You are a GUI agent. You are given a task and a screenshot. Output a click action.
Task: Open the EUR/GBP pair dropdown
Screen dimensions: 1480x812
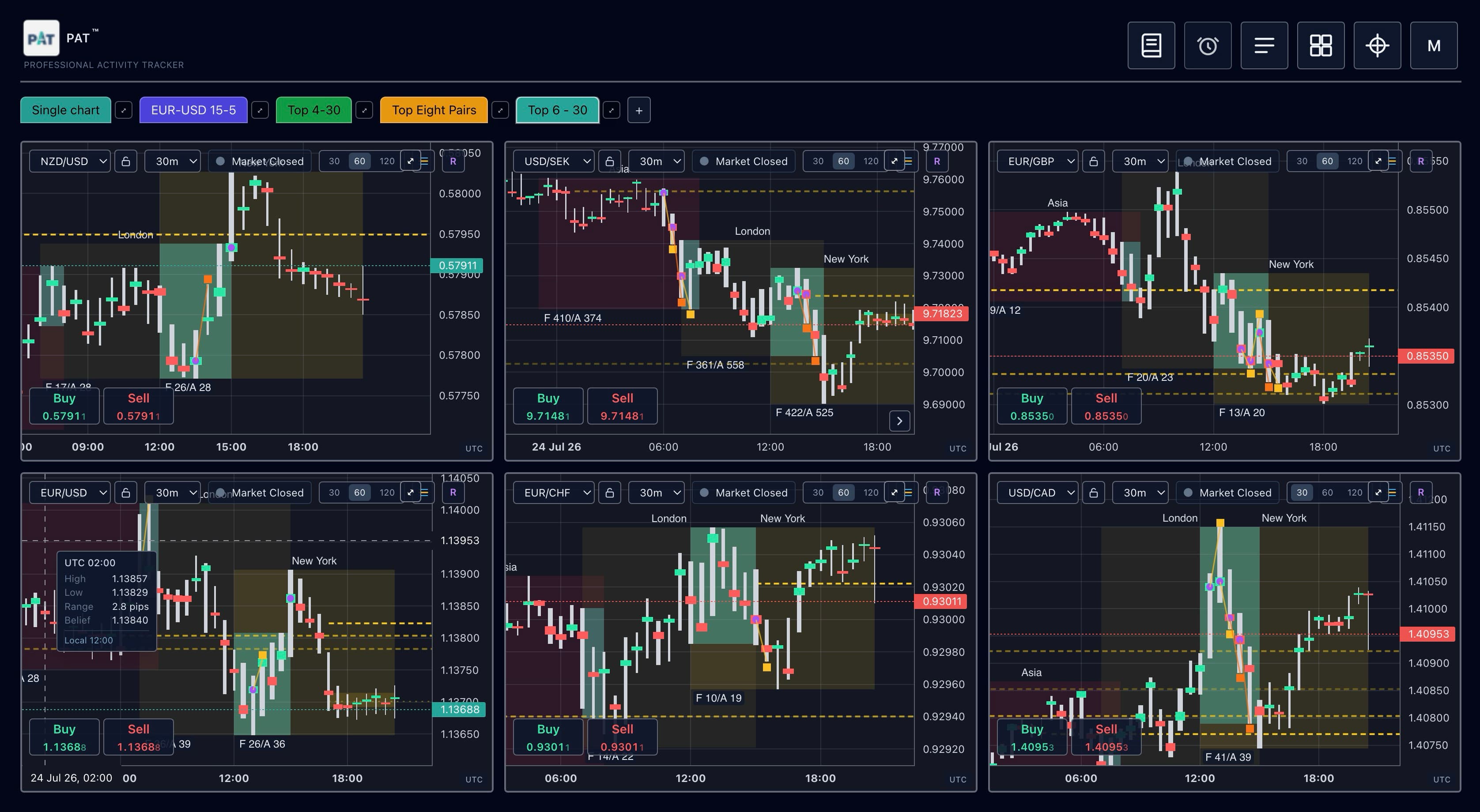1038,162
